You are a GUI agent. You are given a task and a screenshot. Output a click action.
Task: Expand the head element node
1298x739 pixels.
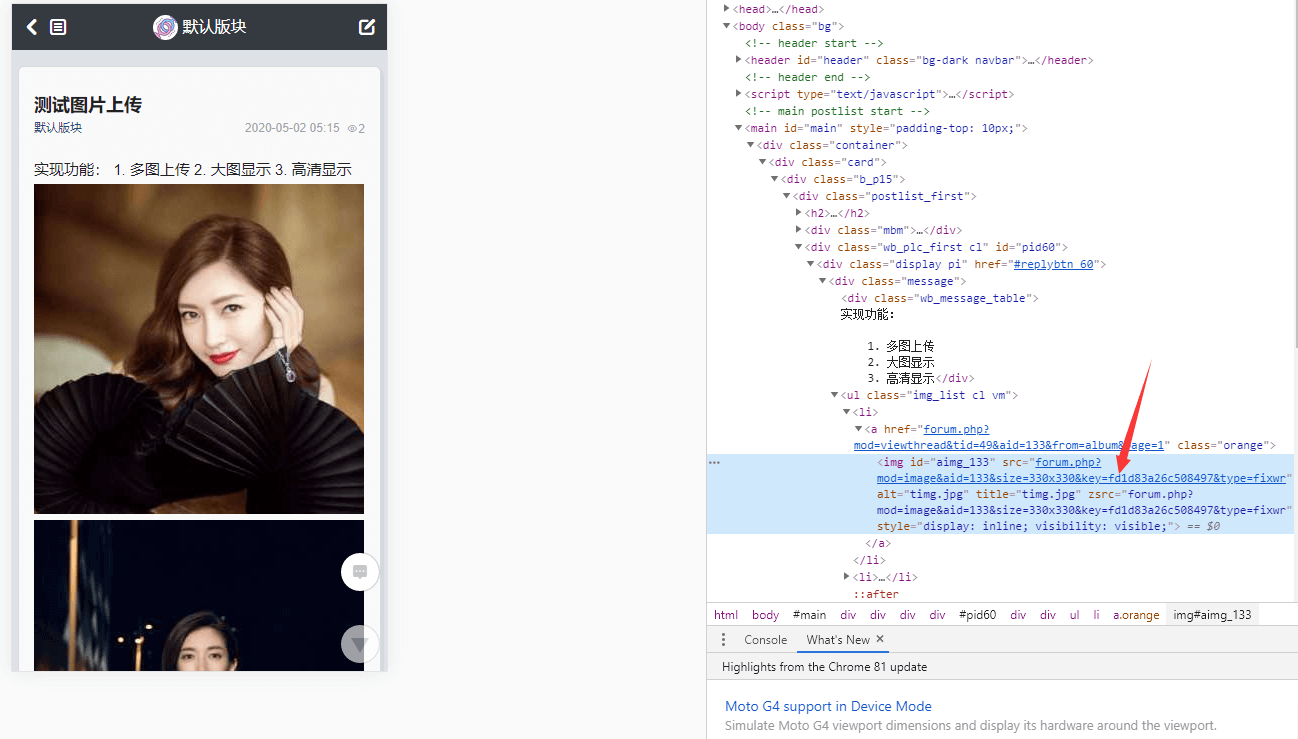(726, 9)
